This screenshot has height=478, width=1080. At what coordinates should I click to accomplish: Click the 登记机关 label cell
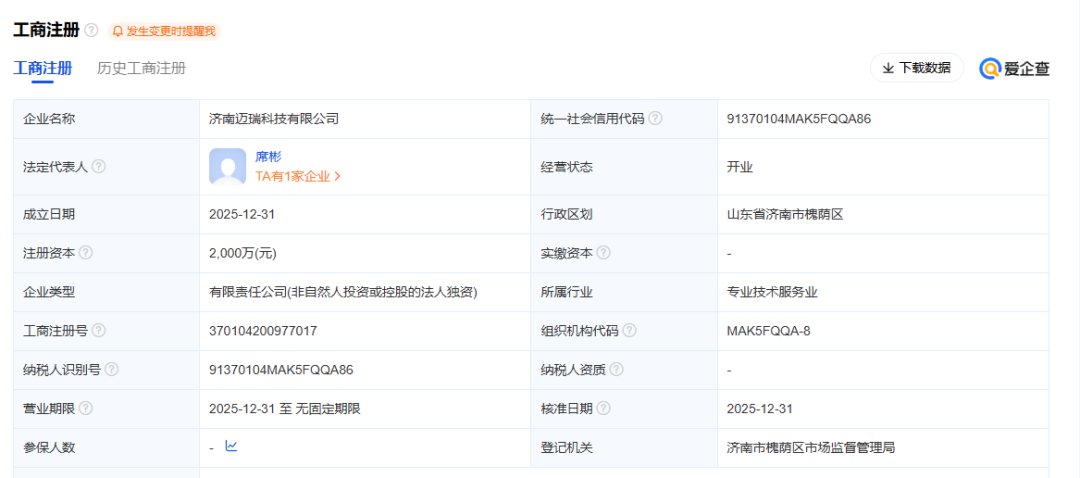(x=624, y=448)
